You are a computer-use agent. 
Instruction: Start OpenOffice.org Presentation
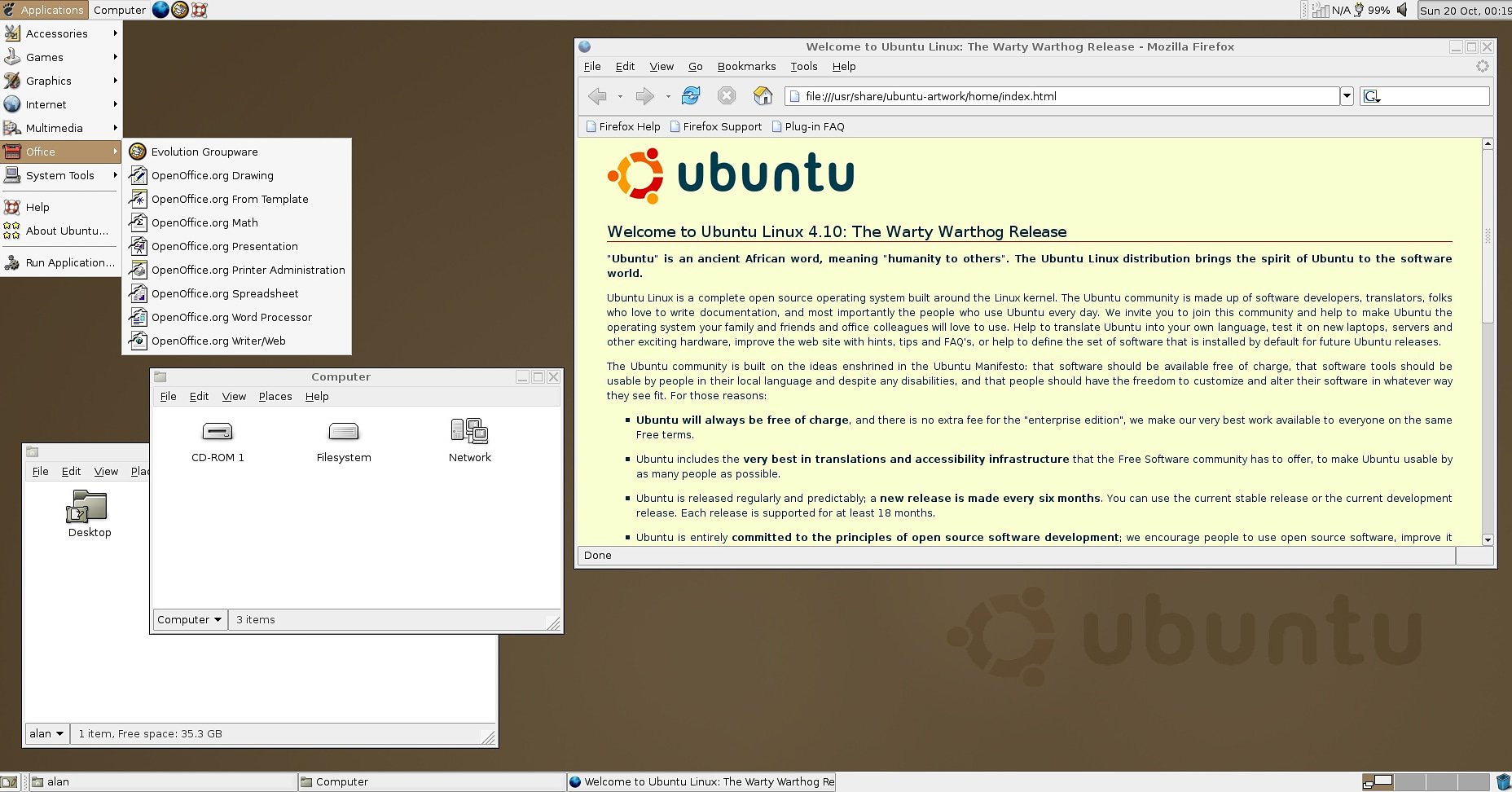pyautogui.click(x=236, y=246)
